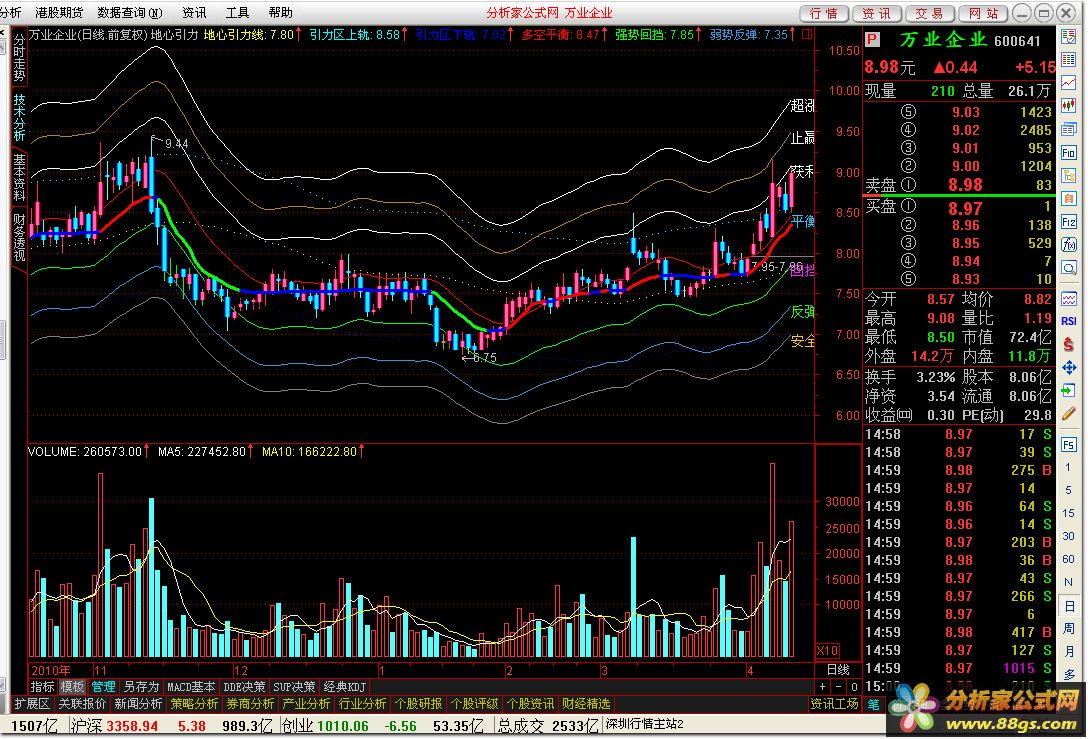Click the plus zoom-in button below chart
Screen dimensions: 1088x739
pyautogui.click(x=823, y=687)
